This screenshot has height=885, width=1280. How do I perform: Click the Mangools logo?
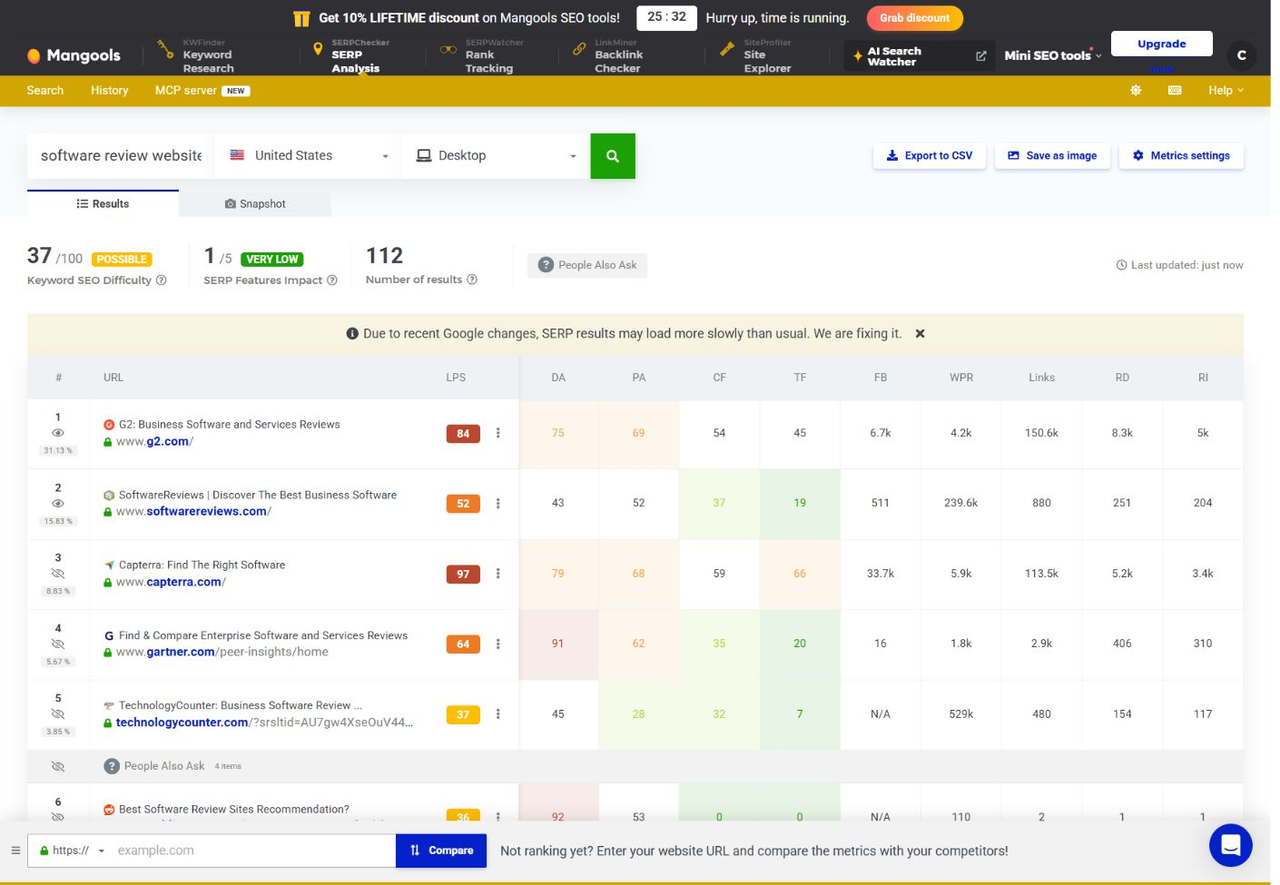[73, 56]
